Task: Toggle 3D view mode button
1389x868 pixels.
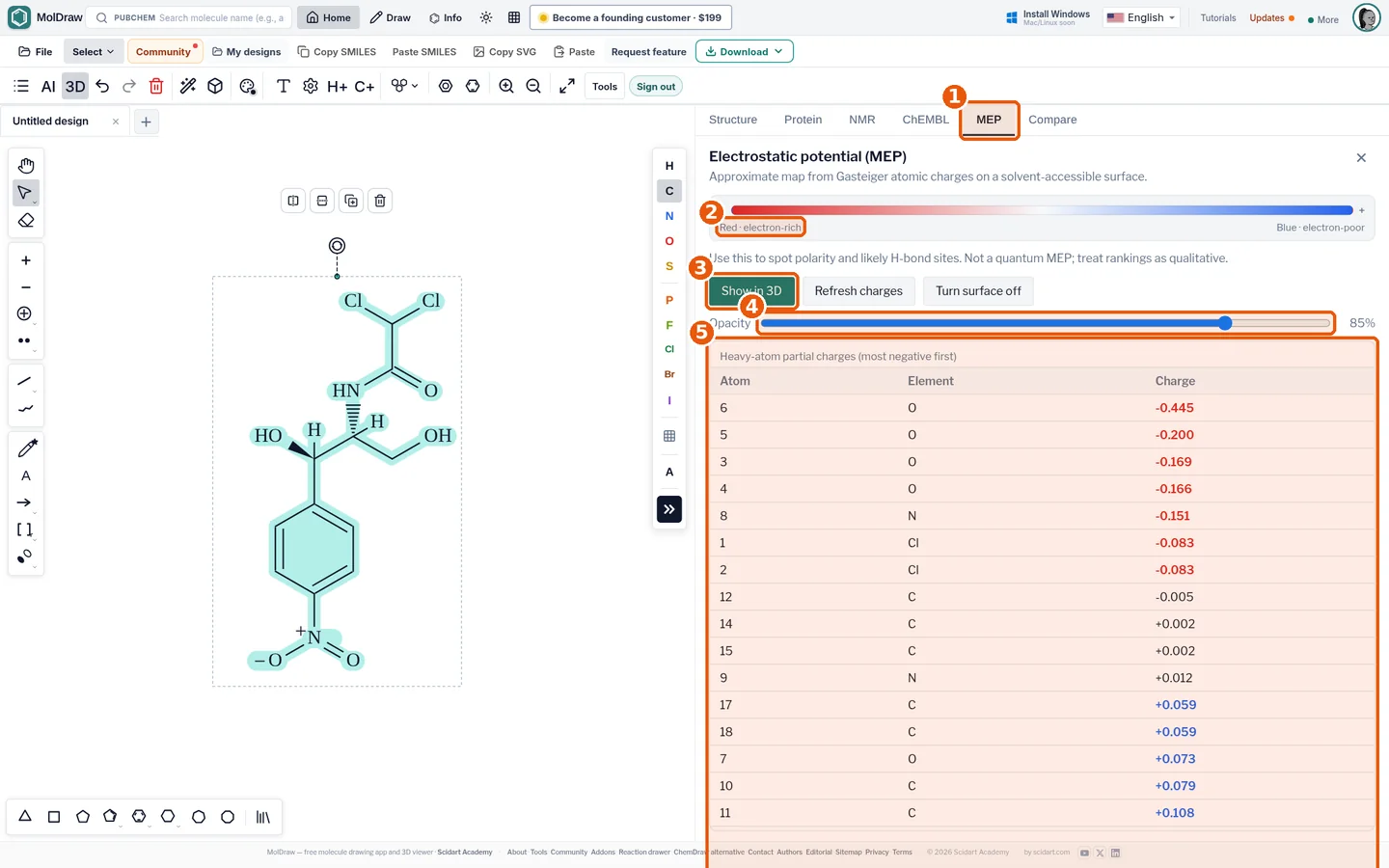Action: 75,87
